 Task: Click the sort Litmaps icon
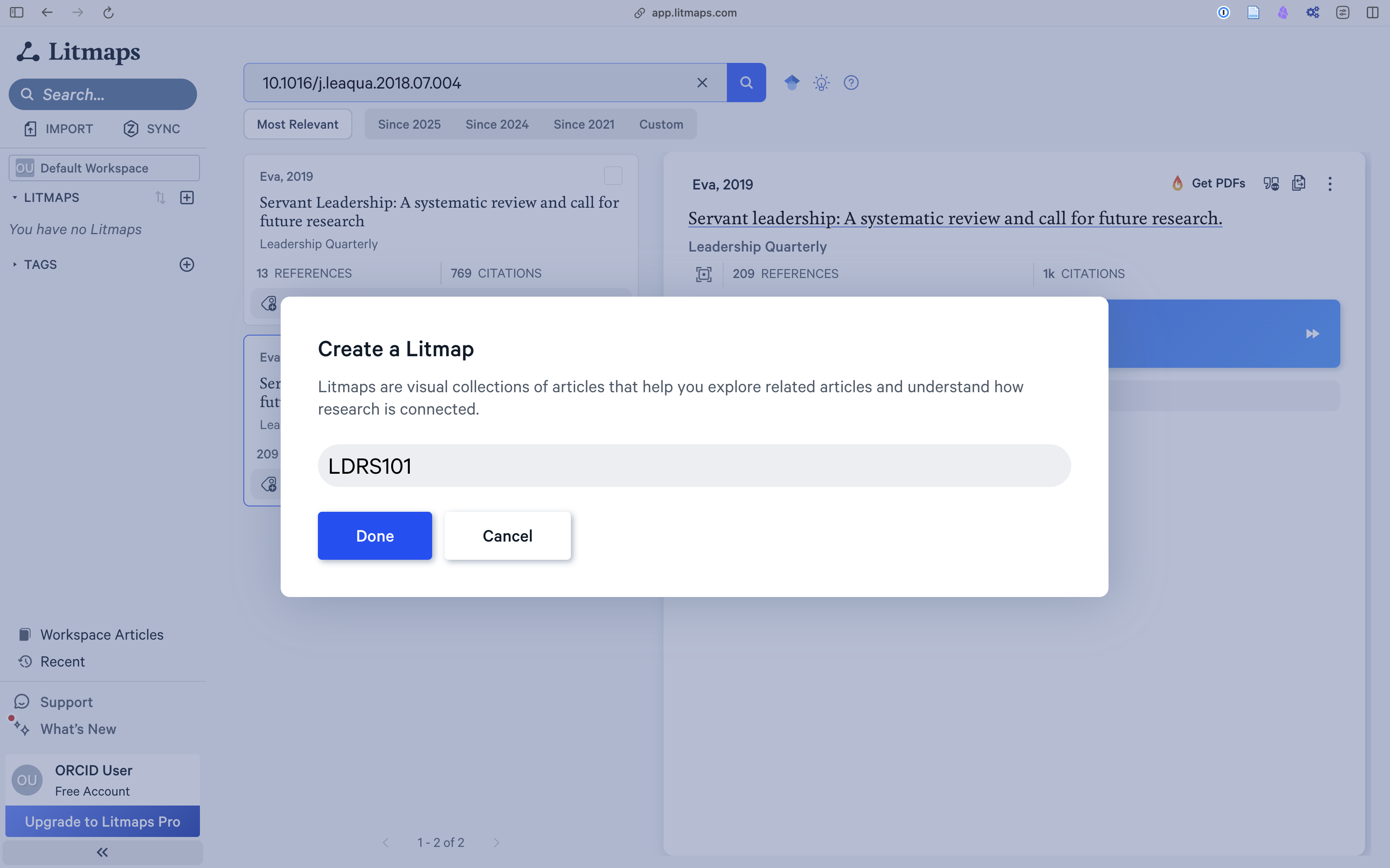coord(160,197)
